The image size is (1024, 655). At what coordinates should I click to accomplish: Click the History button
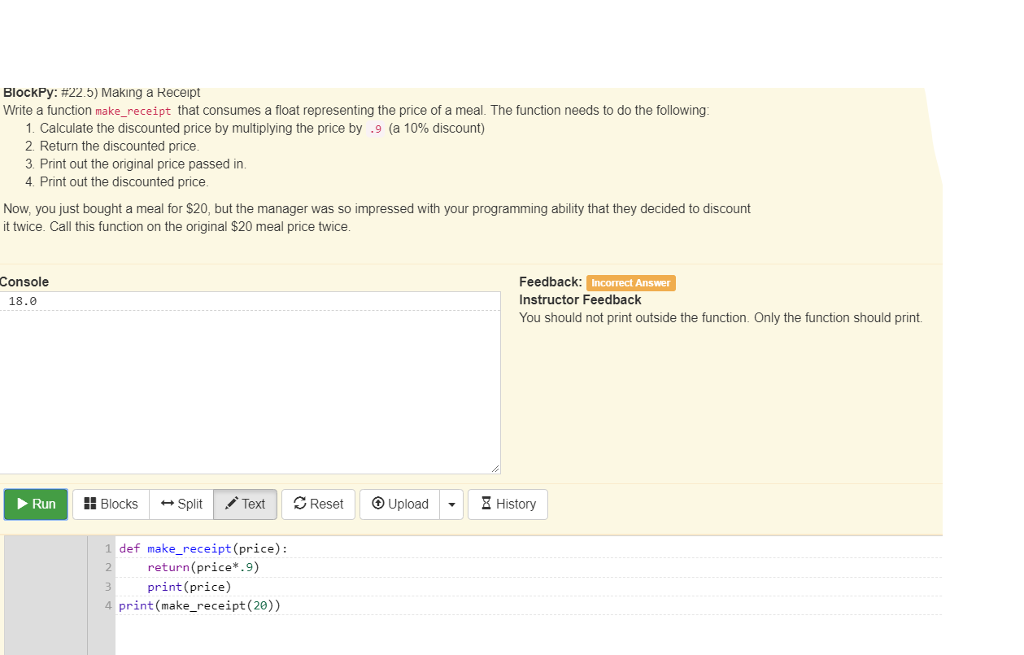[x=507, y=504]
